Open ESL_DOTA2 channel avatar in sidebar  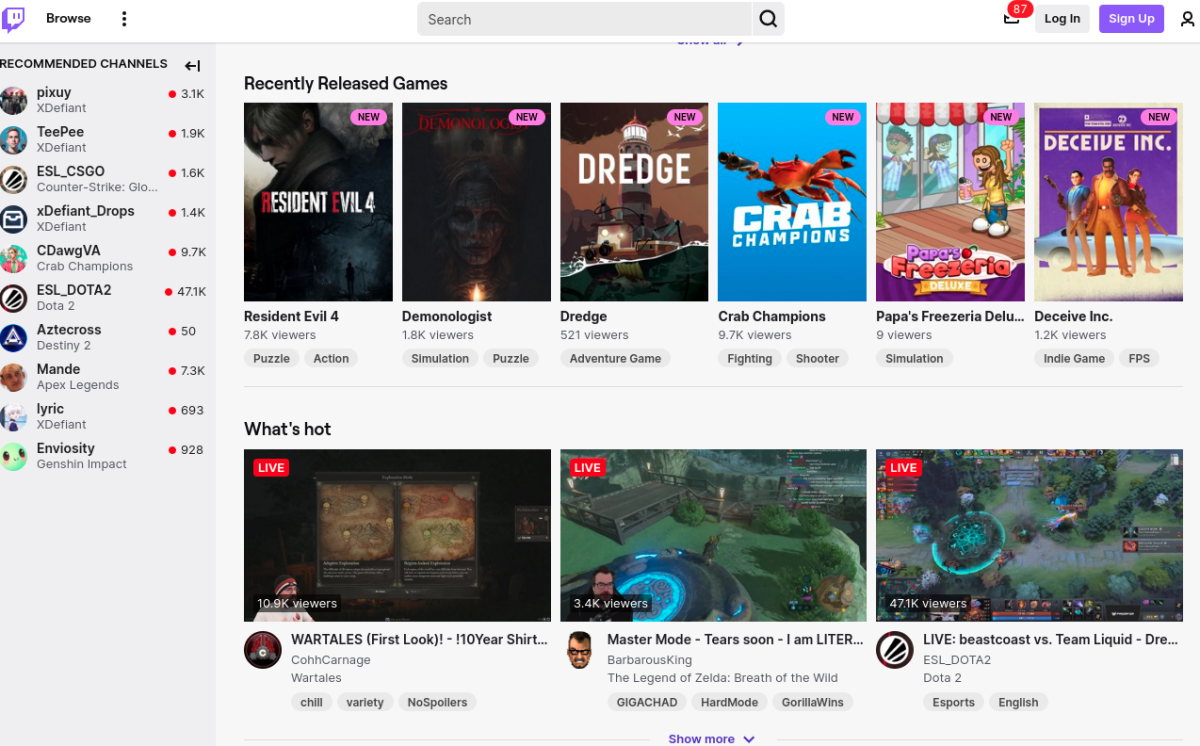(14, 298)
